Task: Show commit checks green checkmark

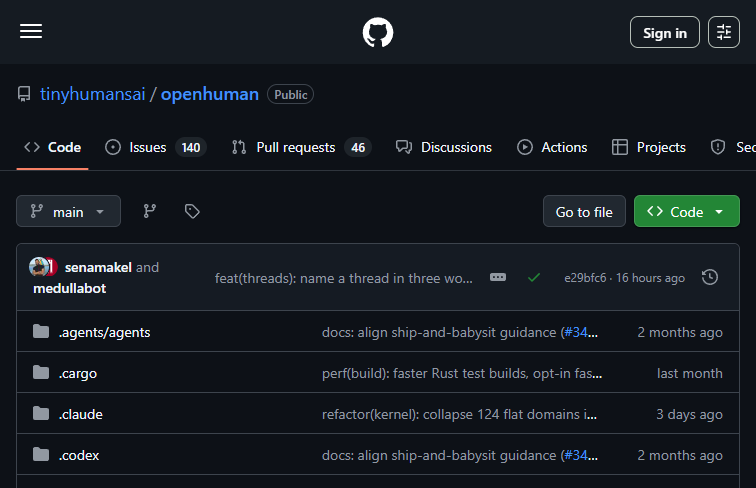Action: pos(534,278)
